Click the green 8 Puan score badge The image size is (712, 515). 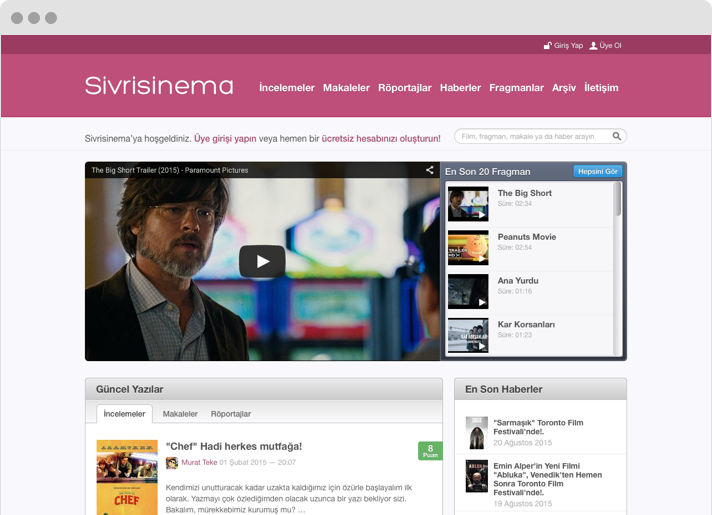[x=430, y=451]
